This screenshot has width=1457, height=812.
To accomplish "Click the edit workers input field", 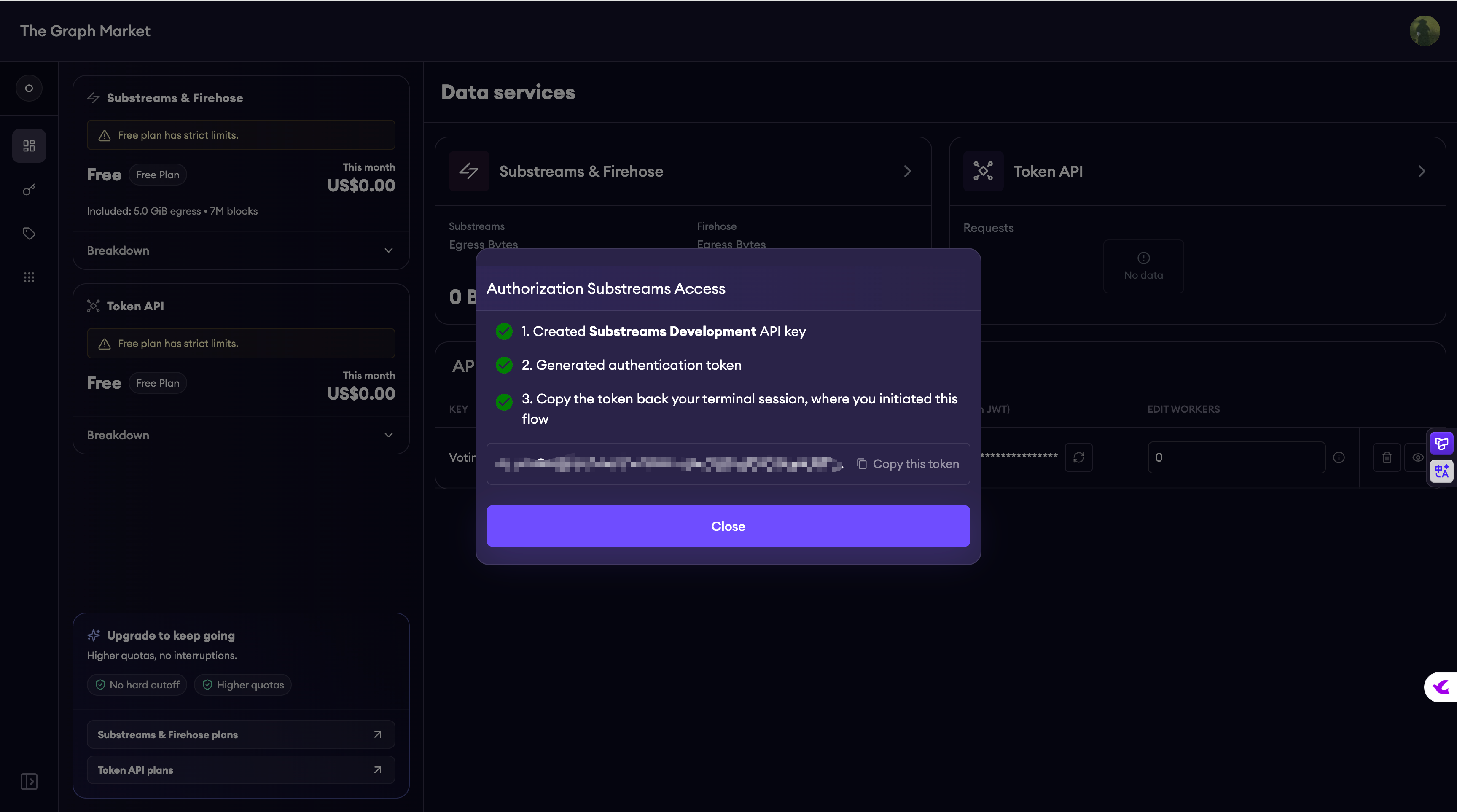I will (x=1236, y=457).
